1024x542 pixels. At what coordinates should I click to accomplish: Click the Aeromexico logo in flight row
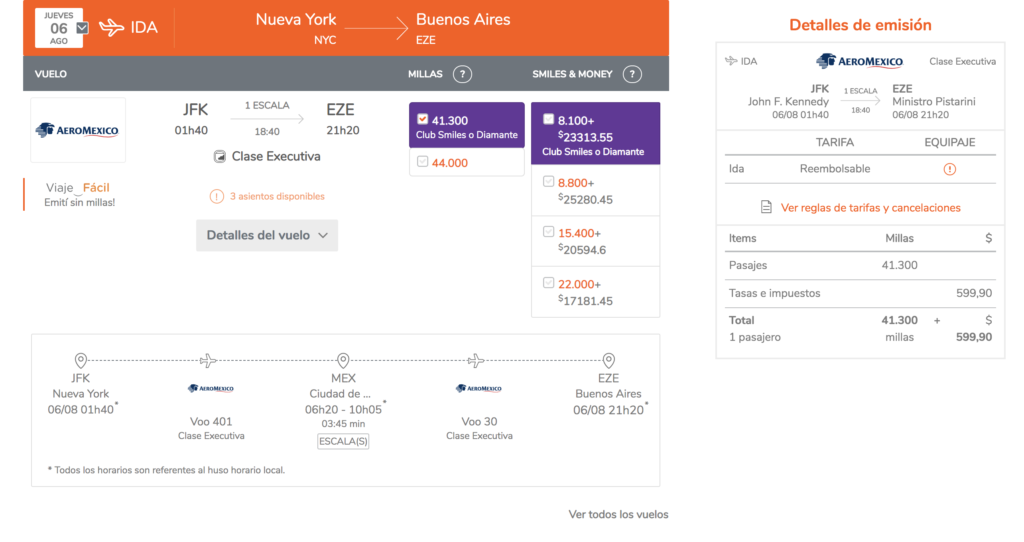pyautogui.click(x=78, y=130)
